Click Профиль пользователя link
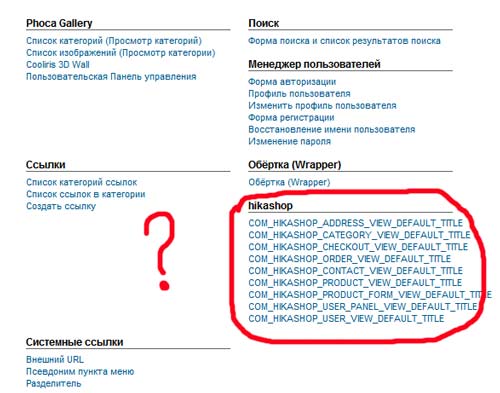Viewport: 500px width, 393px height. [x=299, y=94]
